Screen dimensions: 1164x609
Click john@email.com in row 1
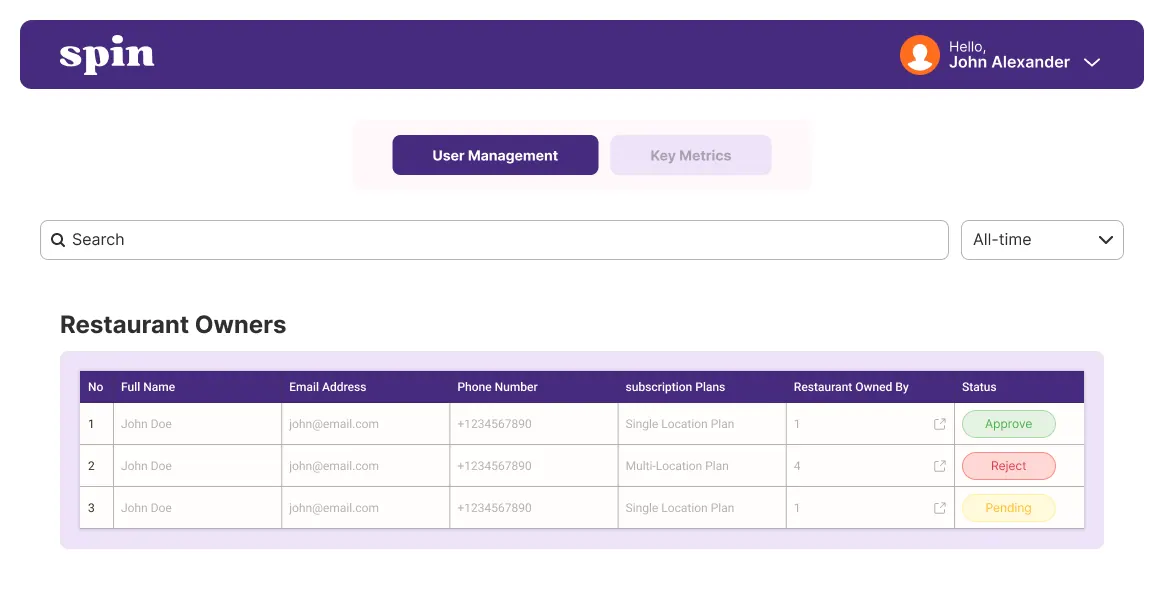coord(333,424)
